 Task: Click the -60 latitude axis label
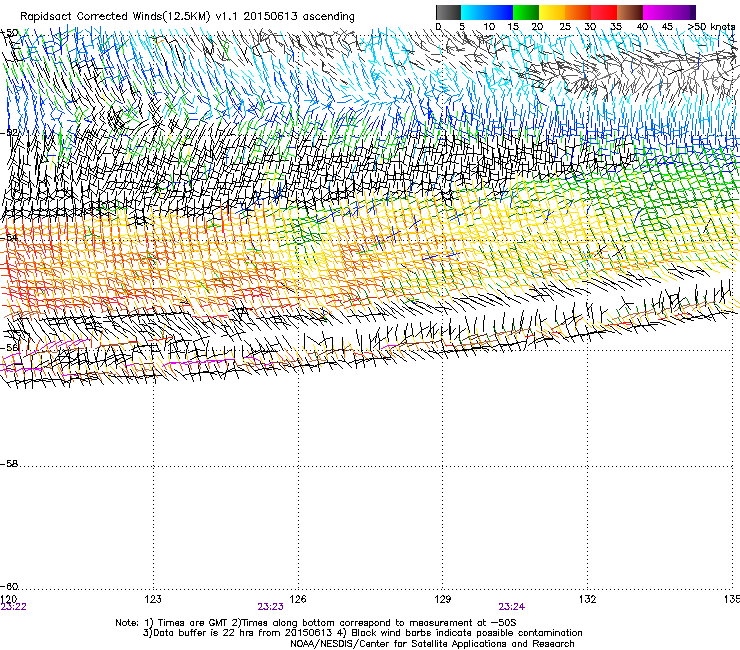pos(9,587)
